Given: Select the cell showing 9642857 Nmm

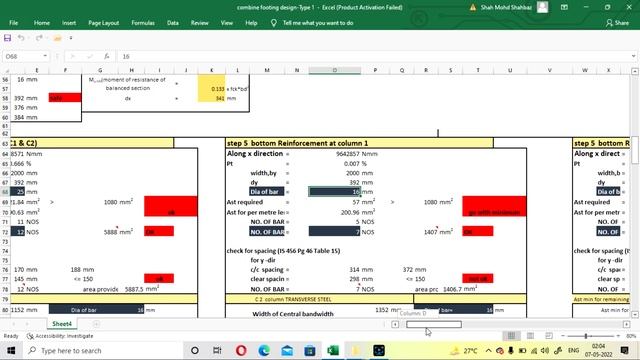Looking at the screenshot, I should coord(335,154).
